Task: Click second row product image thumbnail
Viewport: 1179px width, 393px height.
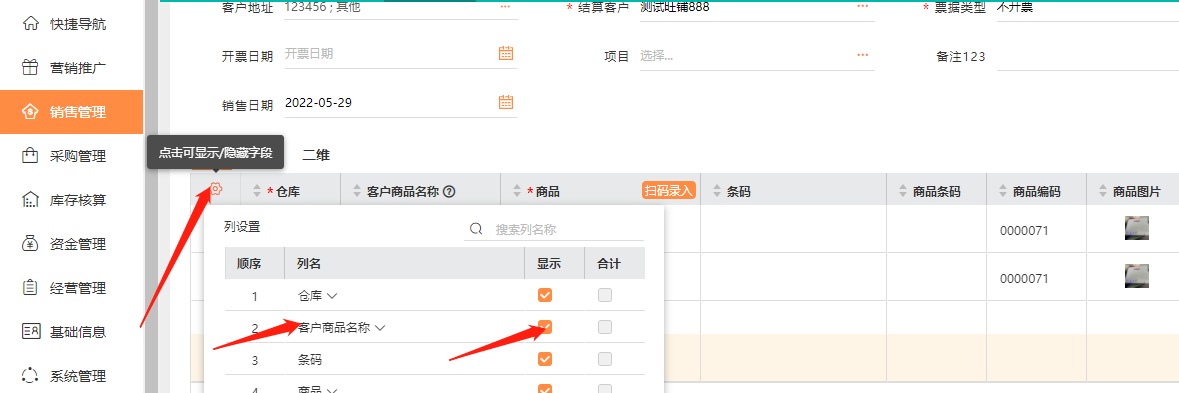Action: [x=1136, y=276]
